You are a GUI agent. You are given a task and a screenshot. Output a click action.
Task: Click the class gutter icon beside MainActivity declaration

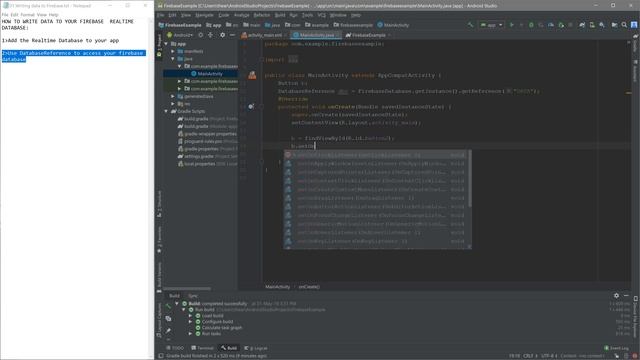pyautogui.click(x=252, y=75)
